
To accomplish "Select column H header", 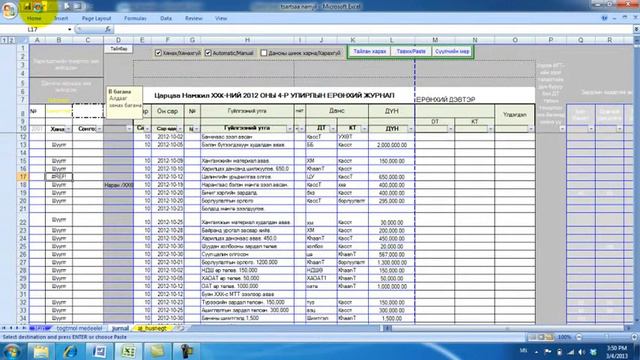I will (x=247, y=40).
